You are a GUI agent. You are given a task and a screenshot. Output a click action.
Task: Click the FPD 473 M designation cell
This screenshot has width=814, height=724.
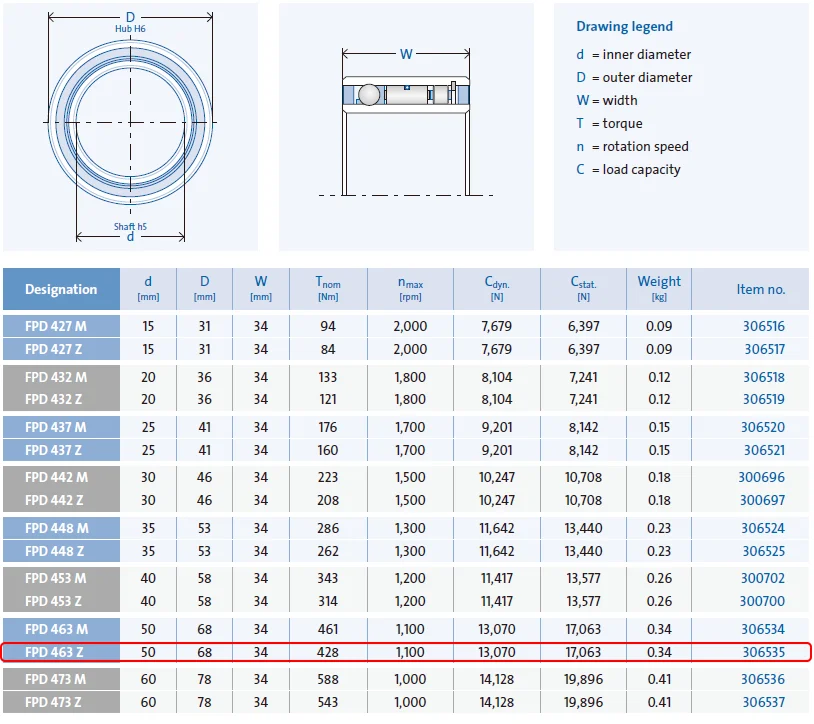click(61, 679)
